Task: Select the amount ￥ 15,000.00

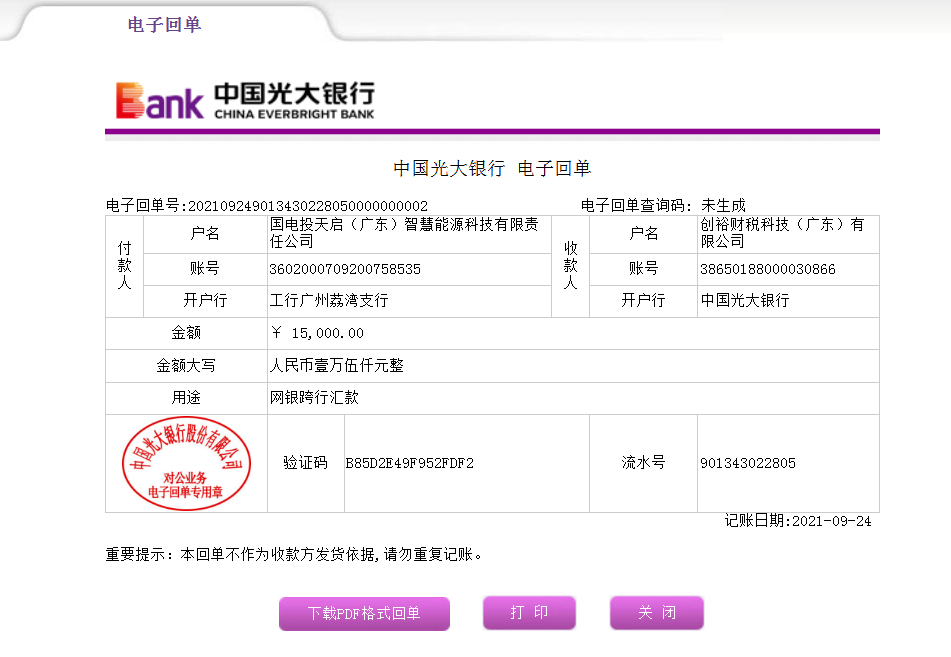Action: [x=317, y=333]
